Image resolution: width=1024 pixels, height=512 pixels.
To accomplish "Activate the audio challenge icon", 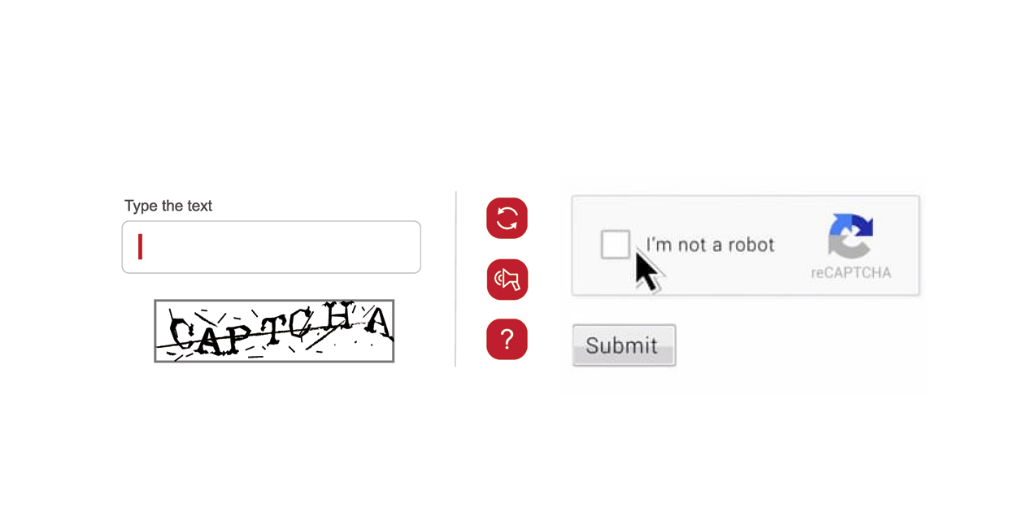I will (507, 280).
